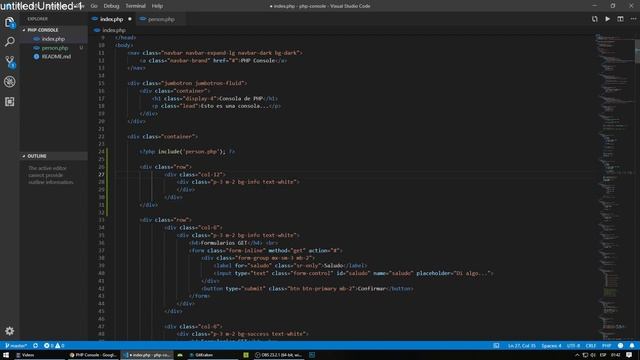Open the Windows Action Center notifications

pyautogui.click(x=629, y=355)
